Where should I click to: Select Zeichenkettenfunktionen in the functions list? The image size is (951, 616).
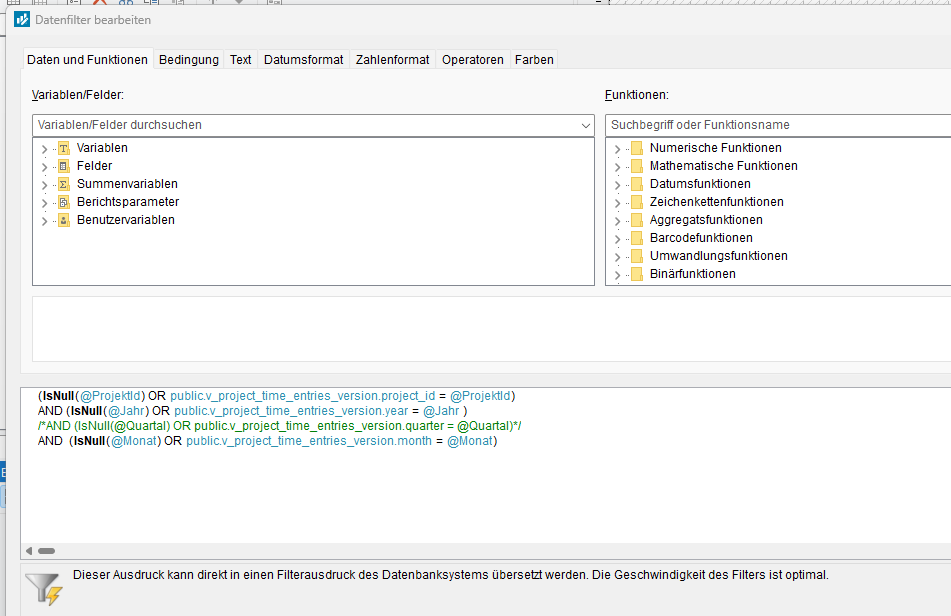716,202
